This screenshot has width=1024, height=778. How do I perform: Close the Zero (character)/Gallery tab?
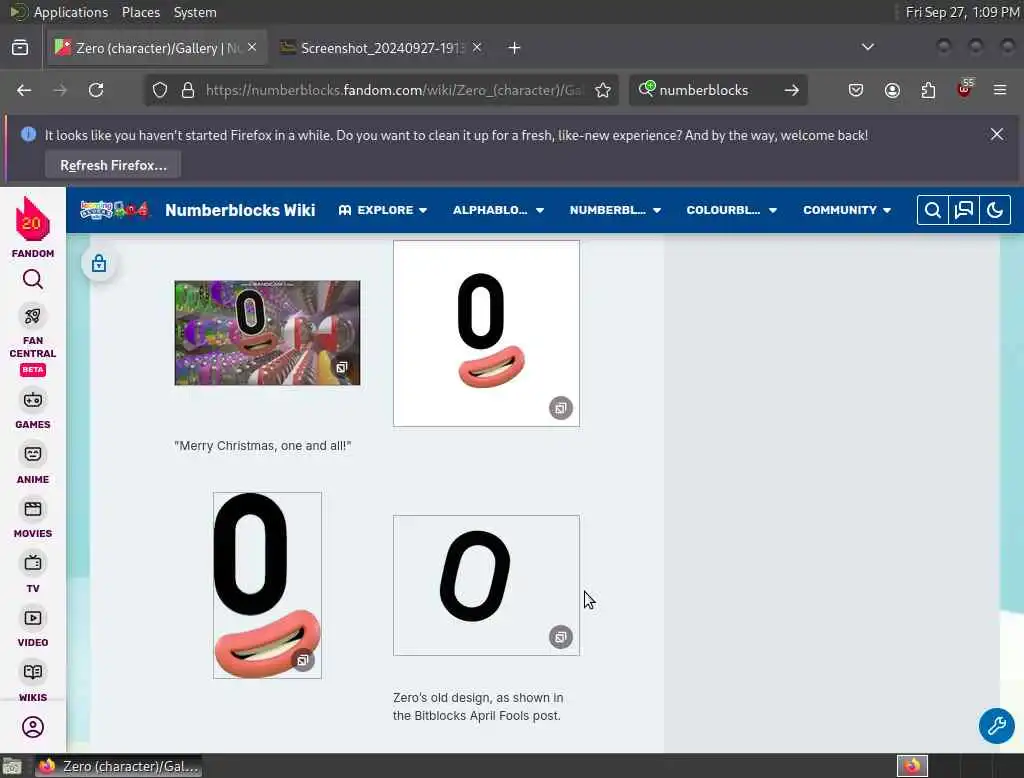(x=252, y=48)
